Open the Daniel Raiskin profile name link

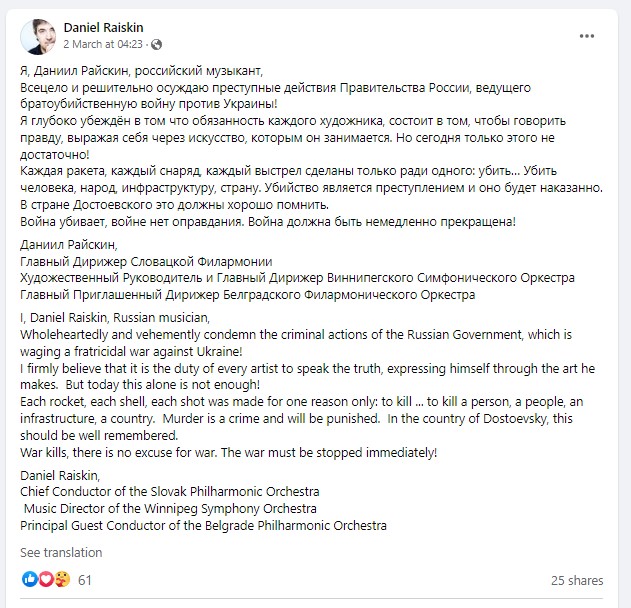pyautogui.click(x=104, y=27)
